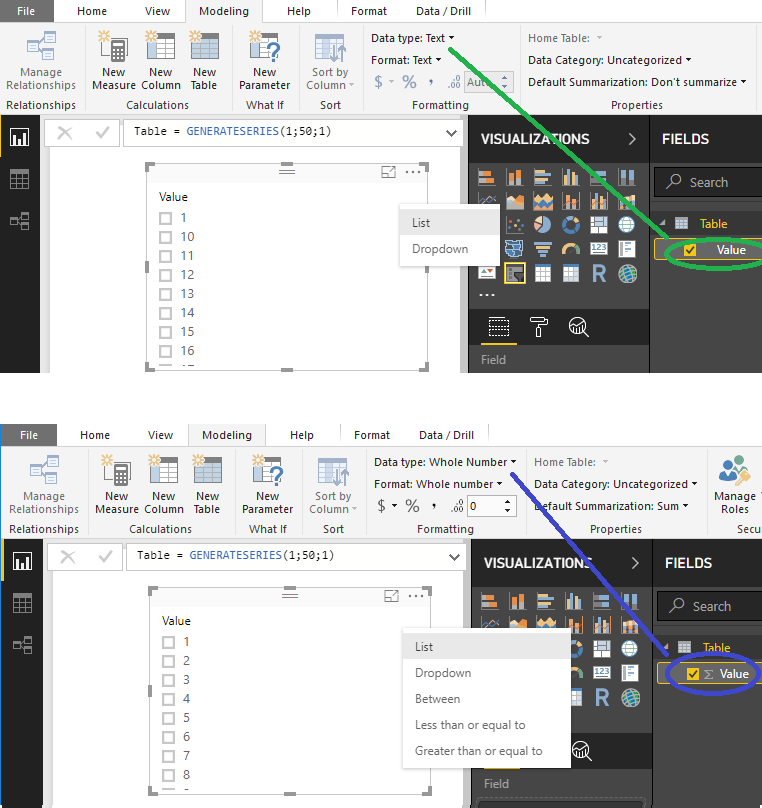The height and width of the screenshot is (808, 762).
Task: Open the Data type: Whole Number dropdown
Action: pyautogui.click(x=445, y=462)
